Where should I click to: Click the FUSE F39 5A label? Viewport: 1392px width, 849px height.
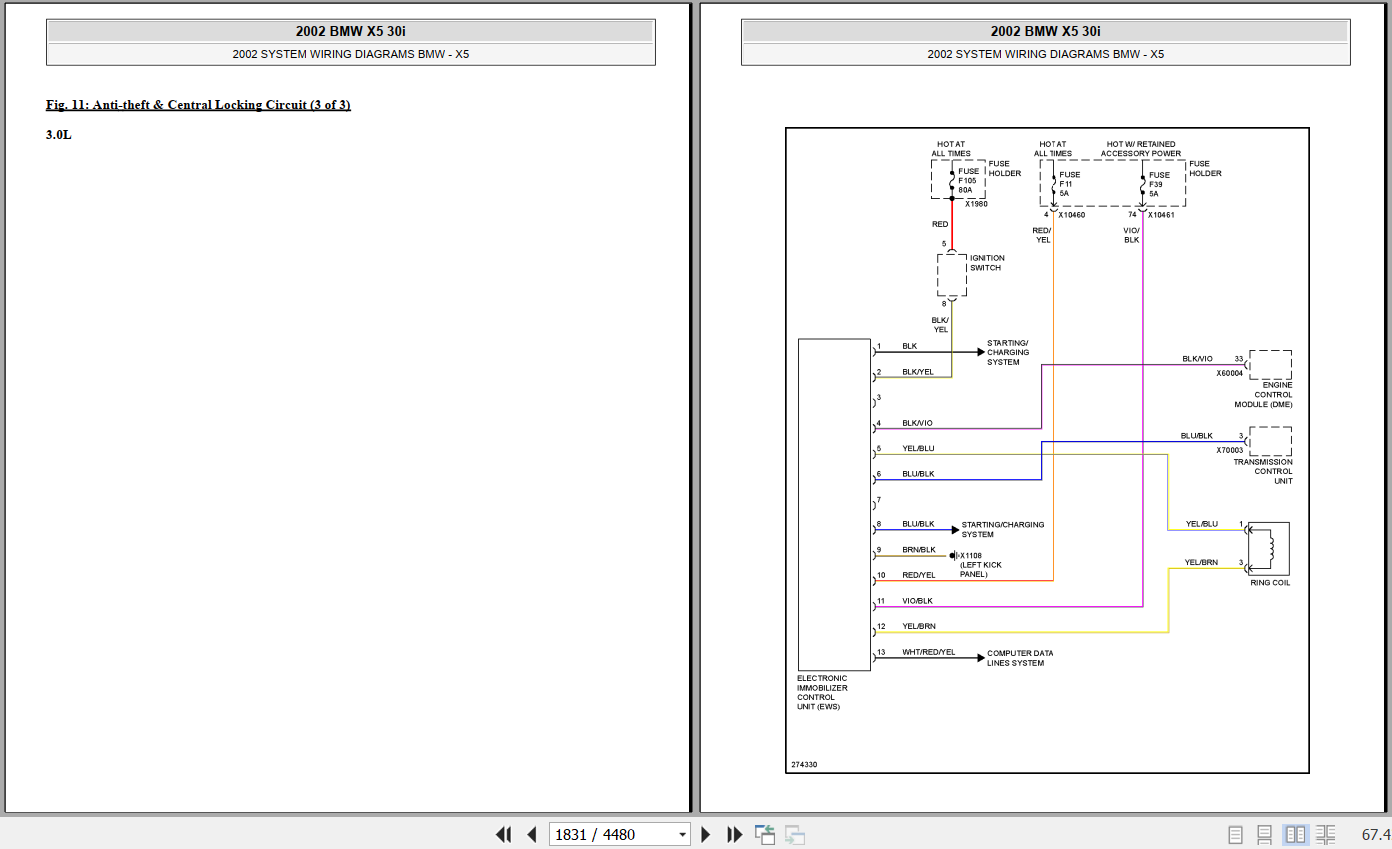[x=1159, y=185]
